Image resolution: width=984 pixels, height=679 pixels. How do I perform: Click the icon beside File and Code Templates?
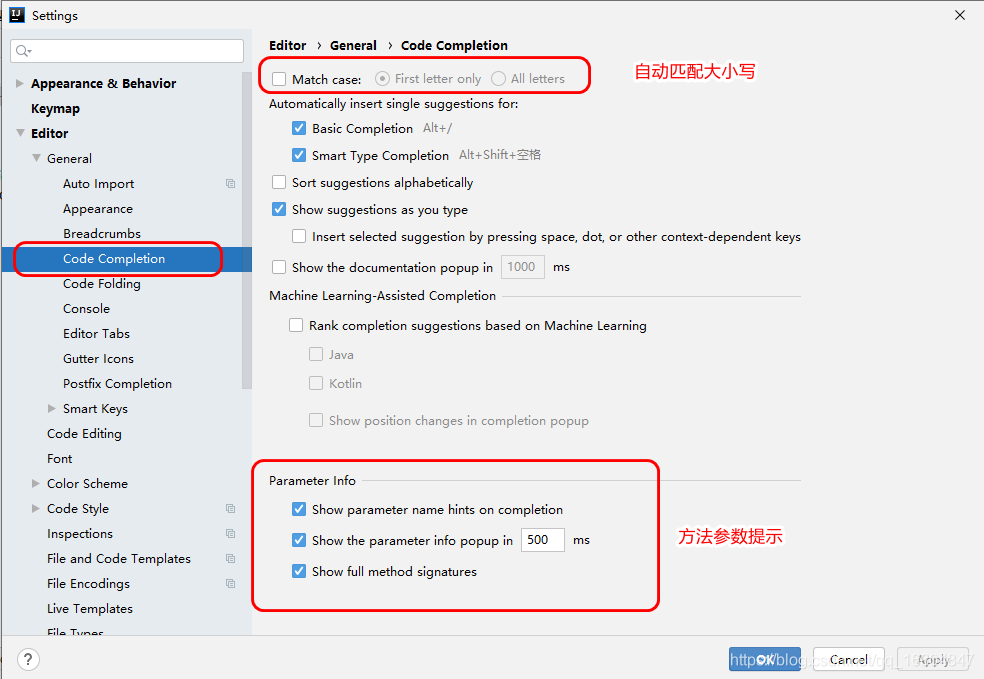[x=230, y=559]
